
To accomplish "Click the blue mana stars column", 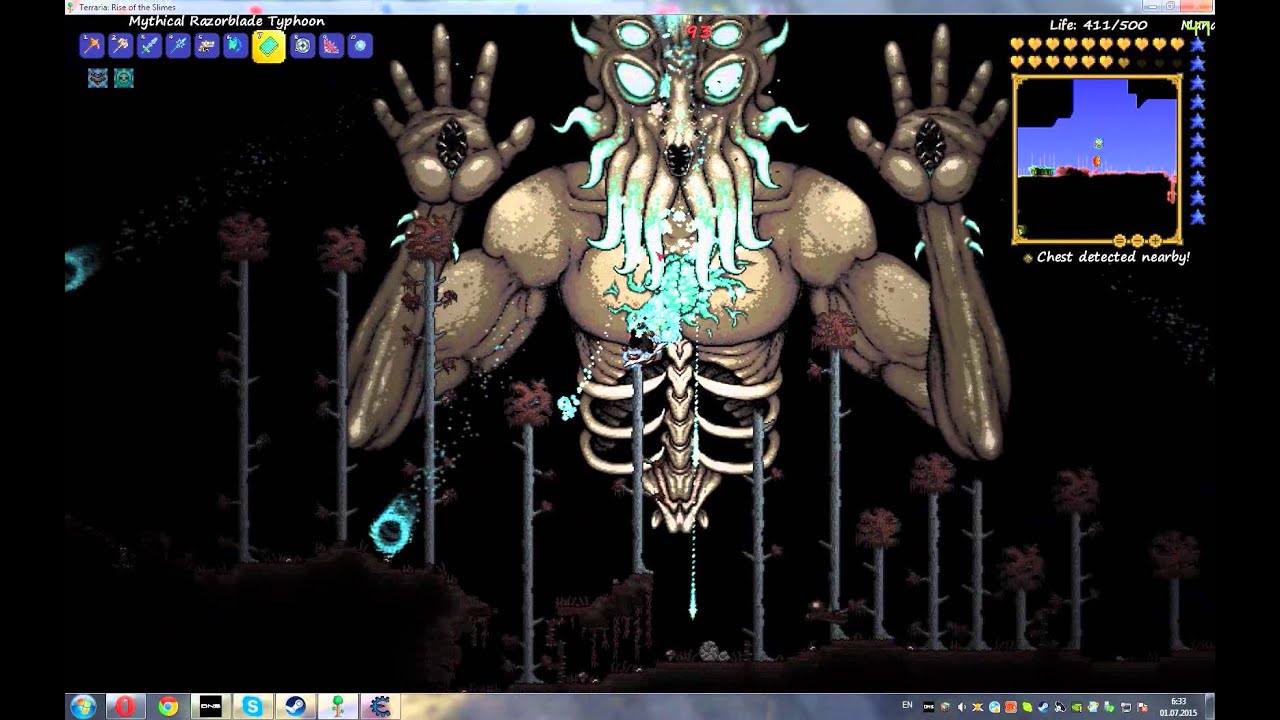I will click(1197, 130).
